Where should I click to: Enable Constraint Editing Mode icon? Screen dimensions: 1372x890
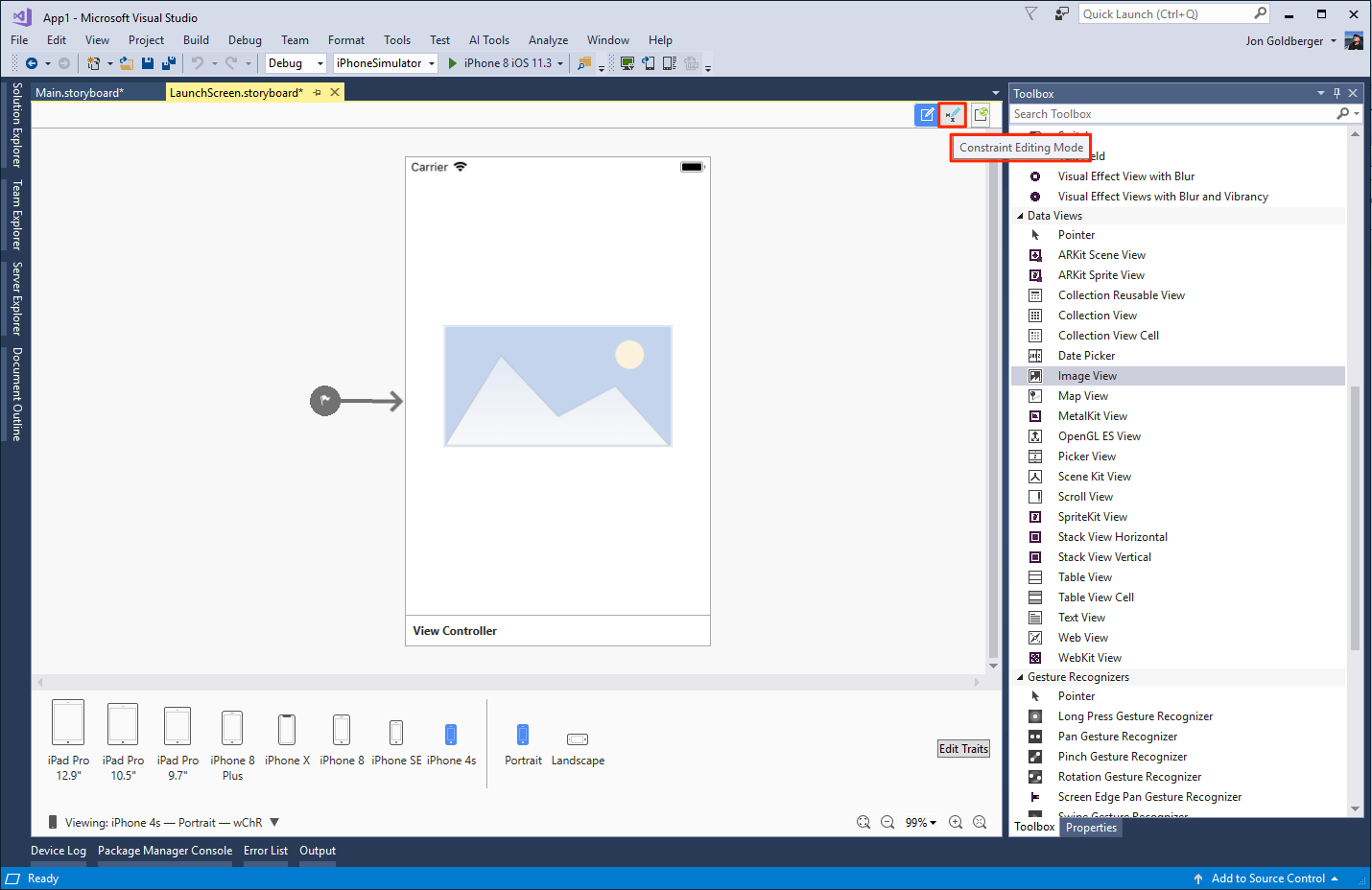coord(953,115)
